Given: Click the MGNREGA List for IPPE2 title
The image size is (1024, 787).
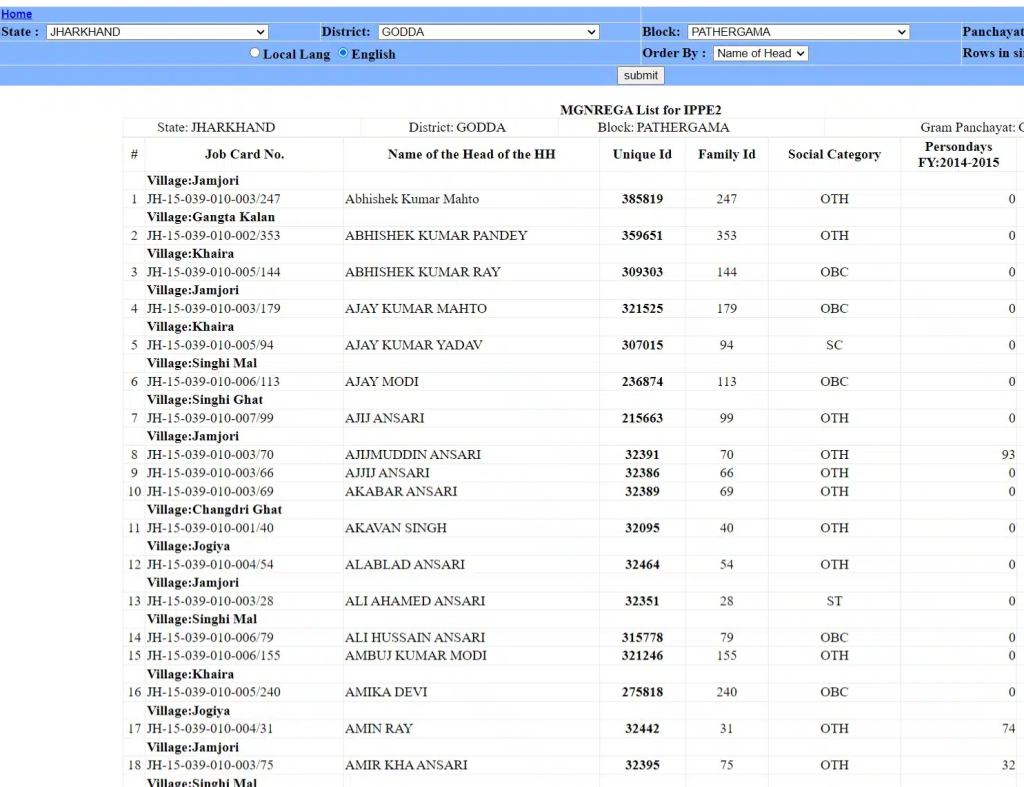Looking at the screenshot, I should pos(641,110).
